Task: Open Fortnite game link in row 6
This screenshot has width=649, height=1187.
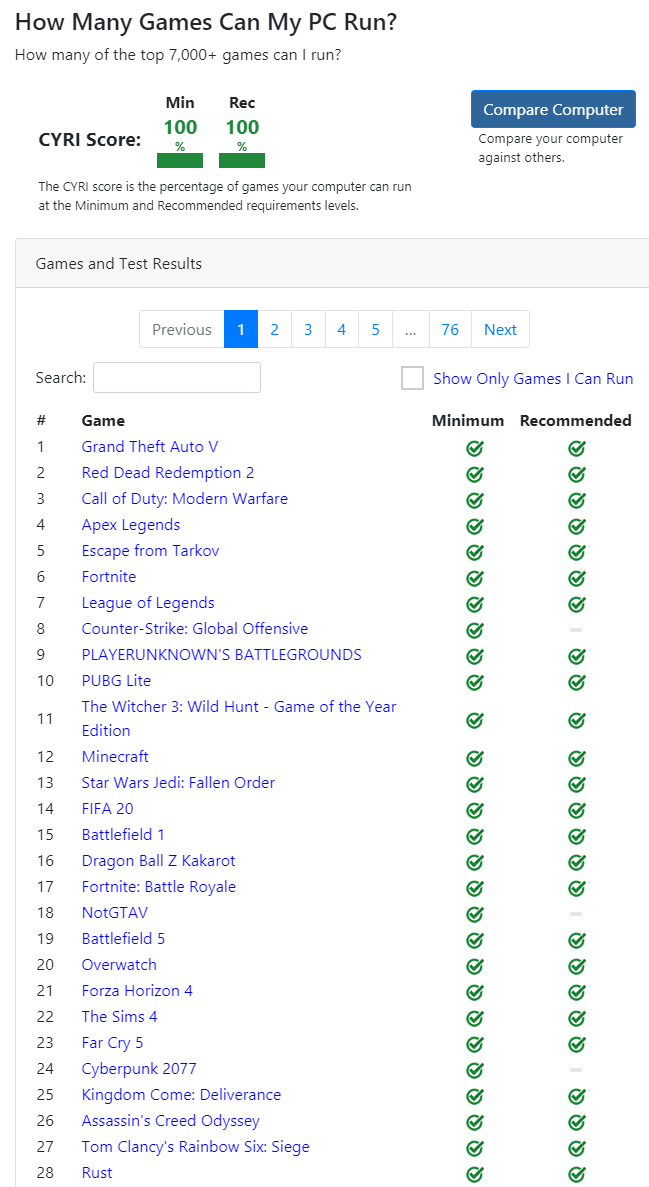Action: tap(109, 577)
